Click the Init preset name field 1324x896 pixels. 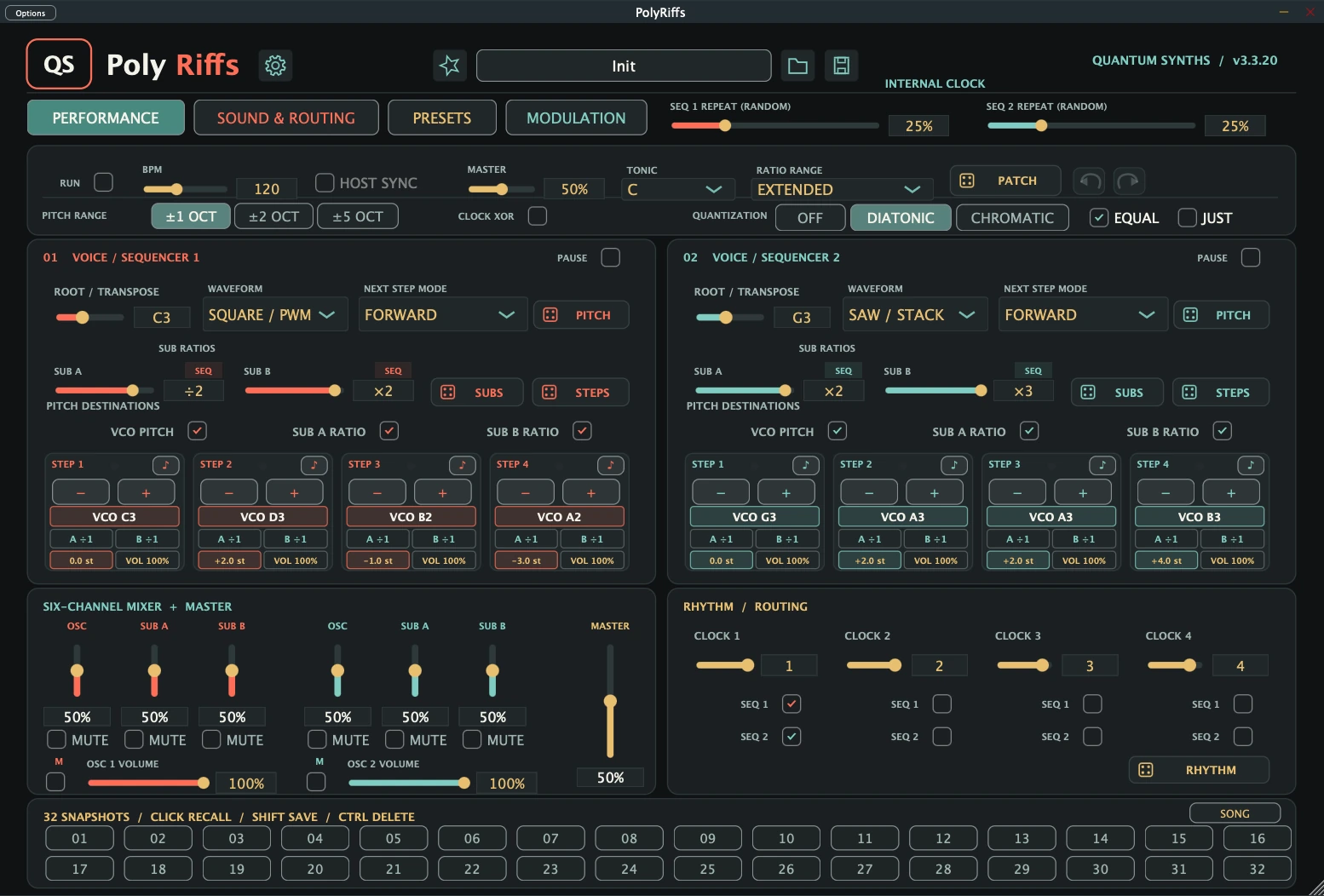click(x=624, y=66)
